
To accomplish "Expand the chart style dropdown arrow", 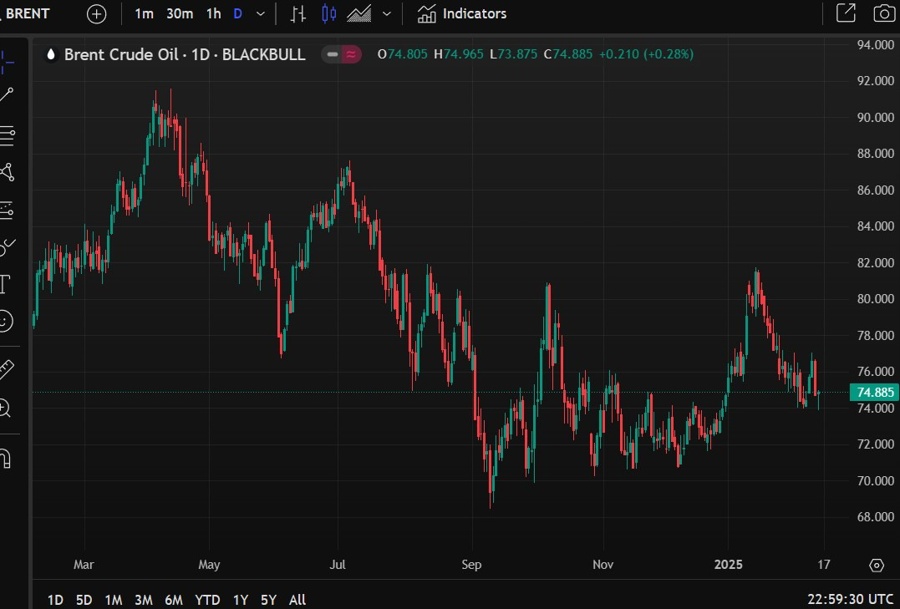I will pyautogui.click(x=387, y=14).
